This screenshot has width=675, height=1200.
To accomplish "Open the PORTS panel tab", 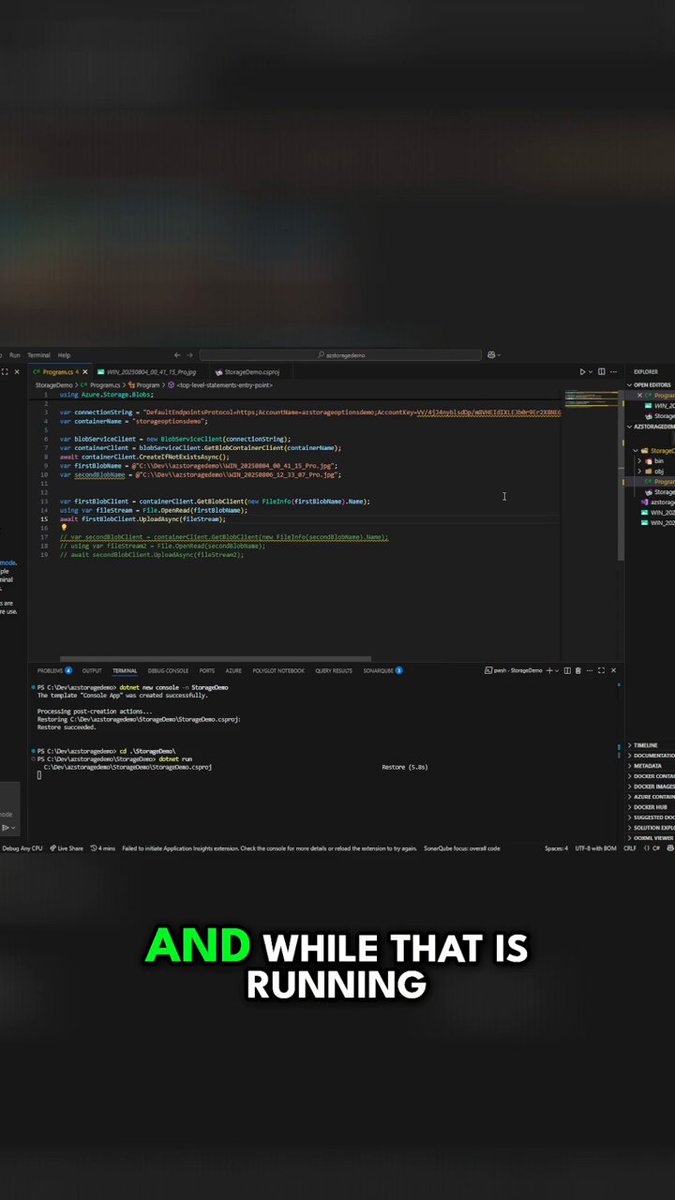I will pyautogui.click(x=207, y=671).
